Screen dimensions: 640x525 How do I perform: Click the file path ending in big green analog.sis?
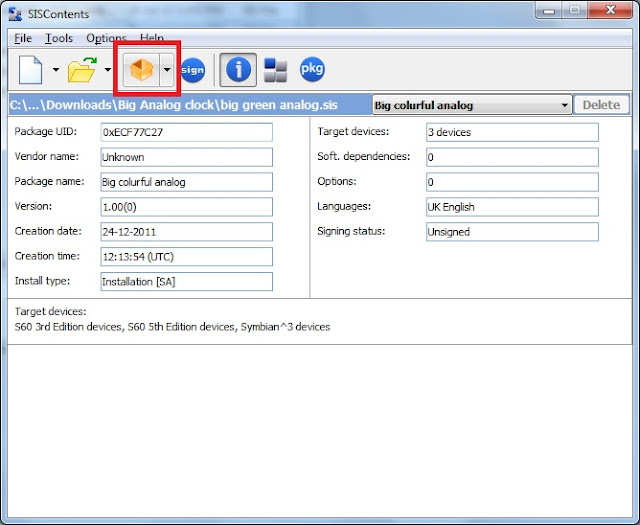pos(173,105)
